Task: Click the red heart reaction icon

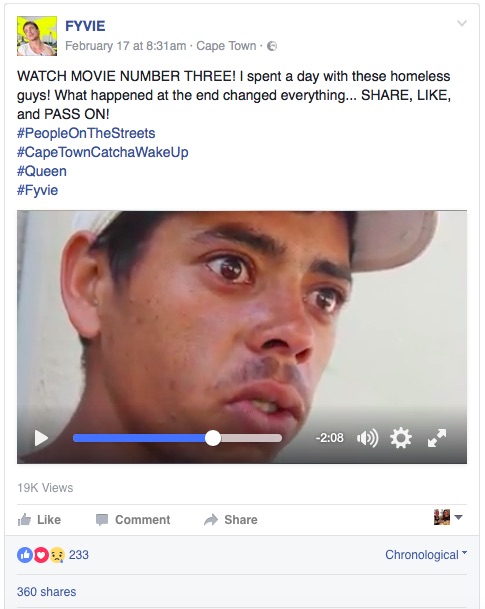Action: (x=41, y=555)
